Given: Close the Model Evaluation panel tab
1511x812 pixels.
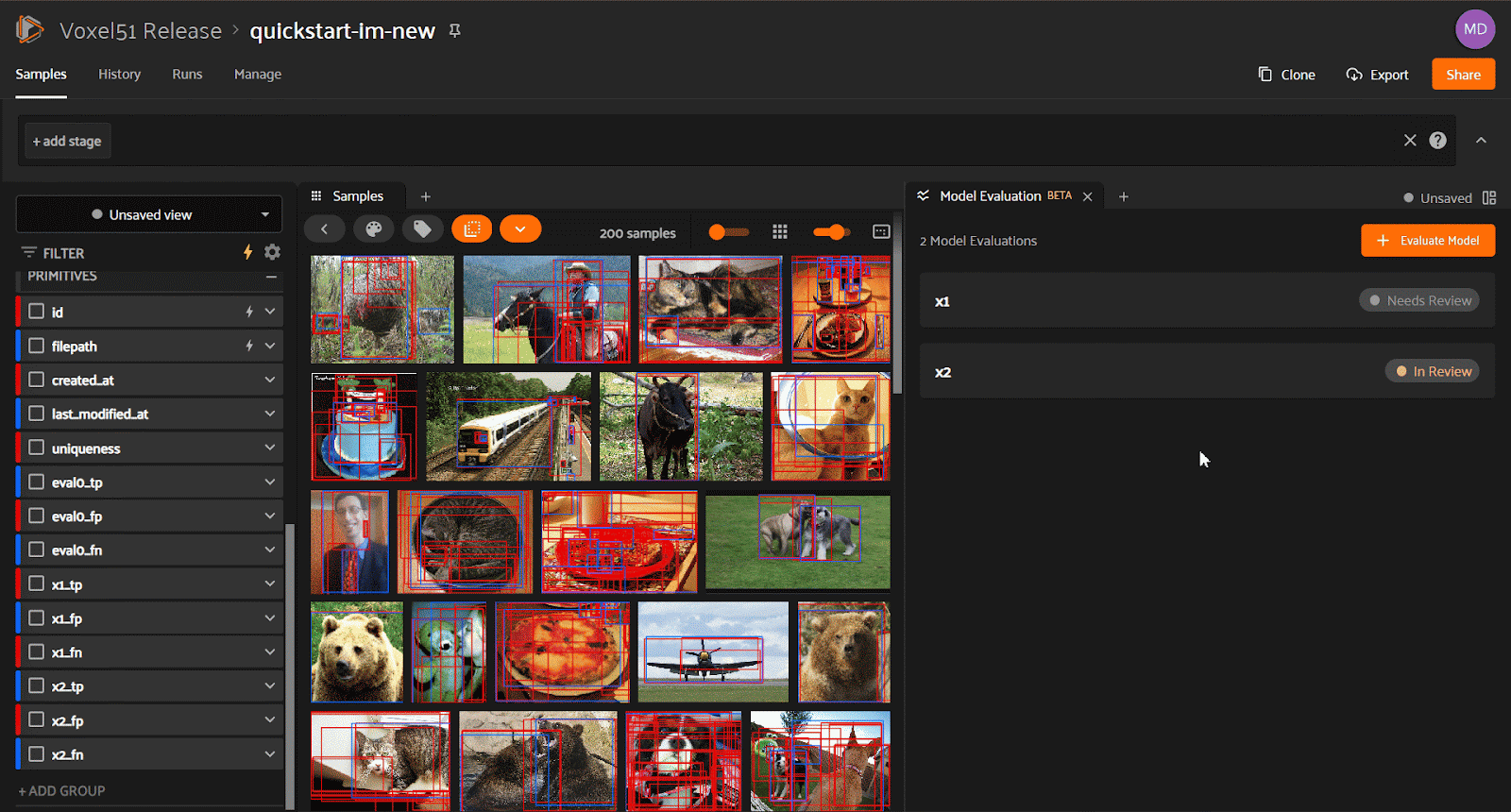Looking at the screenshot, I should (x=1088, y=196).
